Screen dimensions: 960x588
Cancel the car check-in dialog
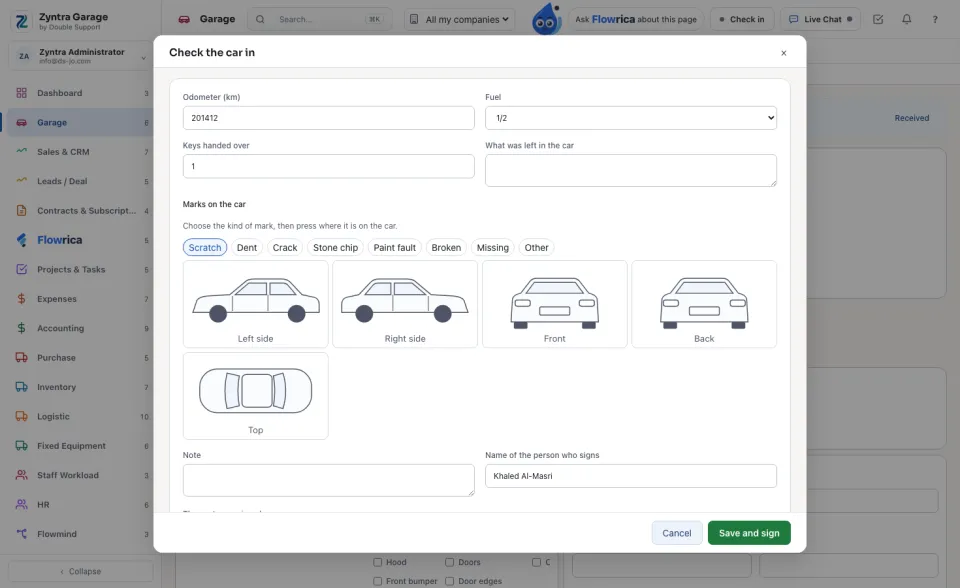point(677,533)
